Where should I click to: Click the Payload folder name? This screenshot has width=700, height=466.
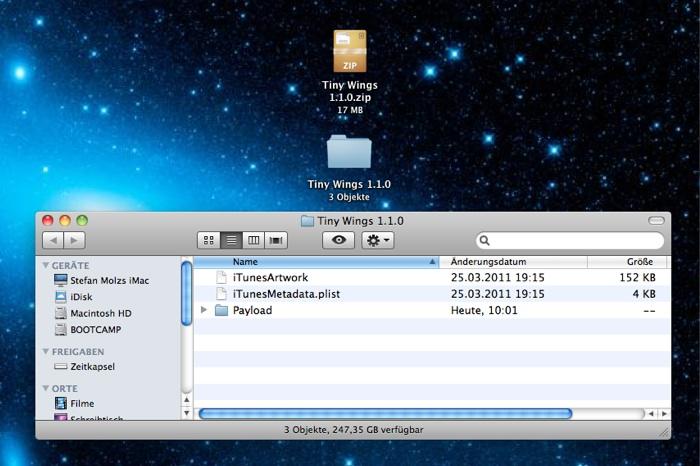tap(252, 310)
